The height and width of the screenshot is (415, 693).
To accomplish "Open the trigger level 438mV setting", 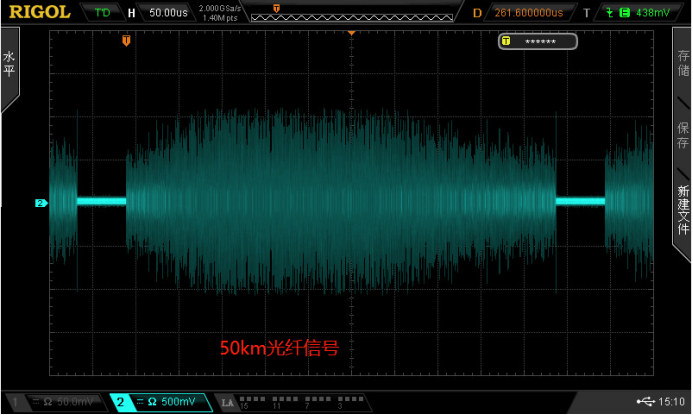I will pyautogui.click(x=655, y=13).
